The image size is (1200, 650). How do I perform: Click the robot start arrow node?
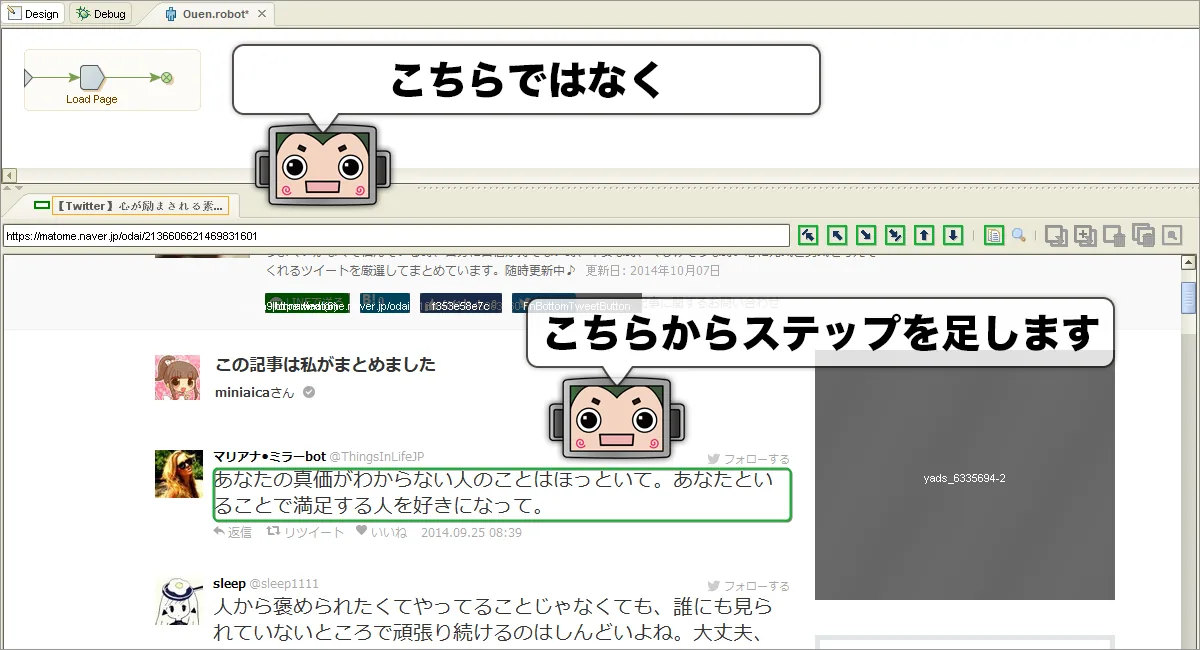coord(29,77)
